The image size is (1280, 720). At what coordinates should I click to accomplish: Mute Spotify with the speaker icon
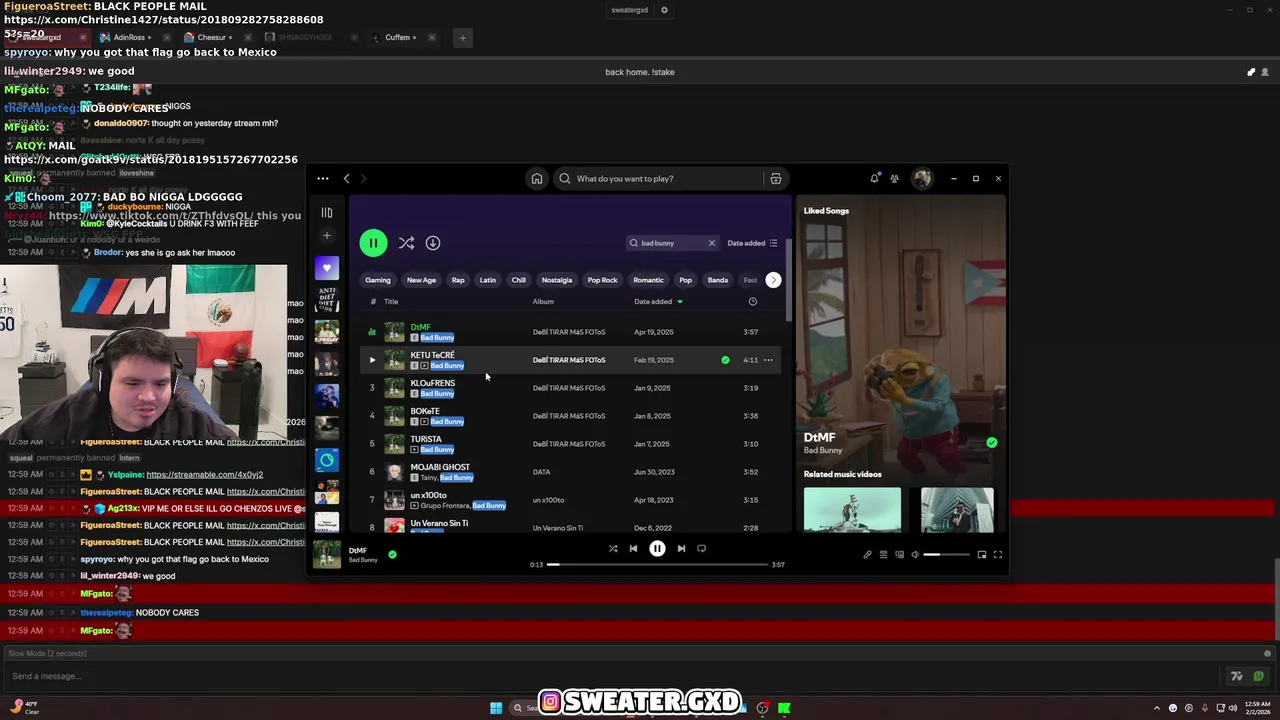(x=914, y=555)
